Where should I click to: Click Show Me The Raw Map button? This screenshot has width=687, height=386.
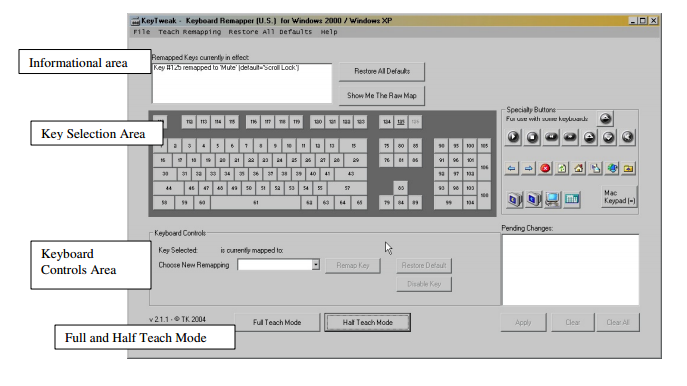point(382,96)
